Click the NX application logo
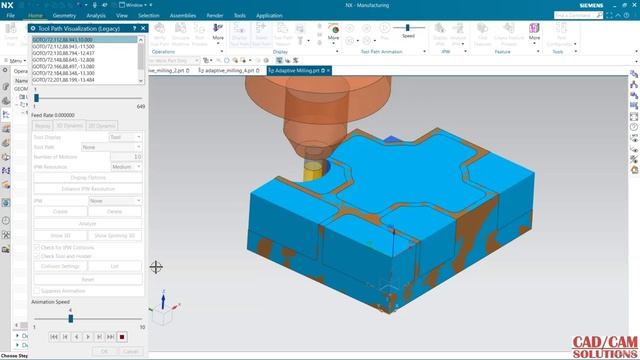Viewport: 640px width, 360px height. [x=7, y=5]
